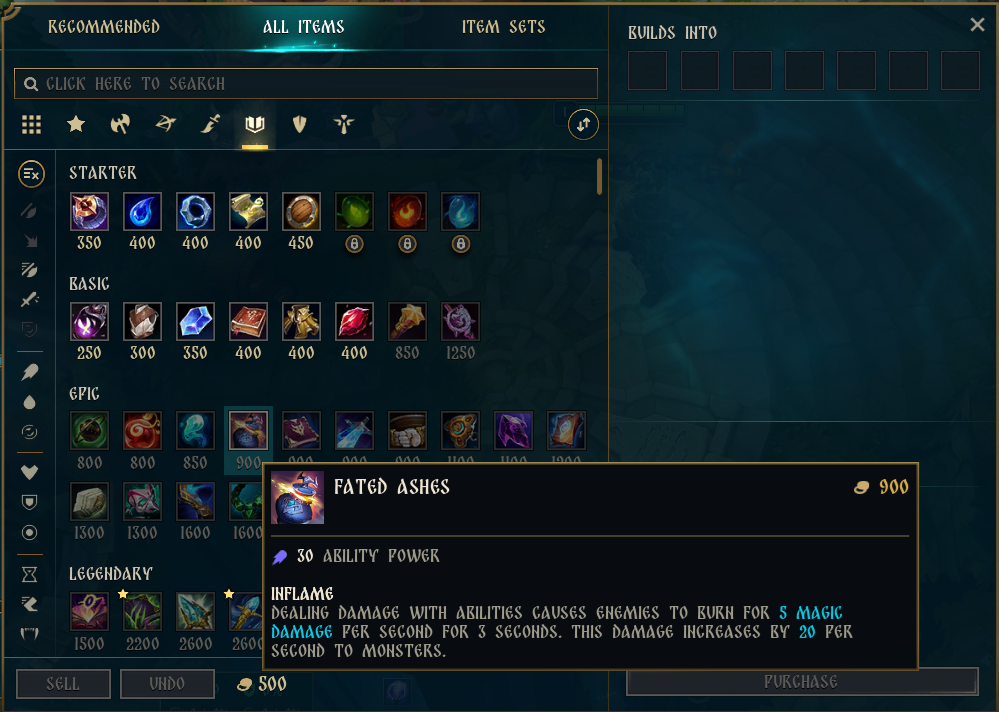Switch to the Recommended tab
Image resolution: width=999 pixels, height=712 pixels.
pyautogui.click(x=104, y=27)
